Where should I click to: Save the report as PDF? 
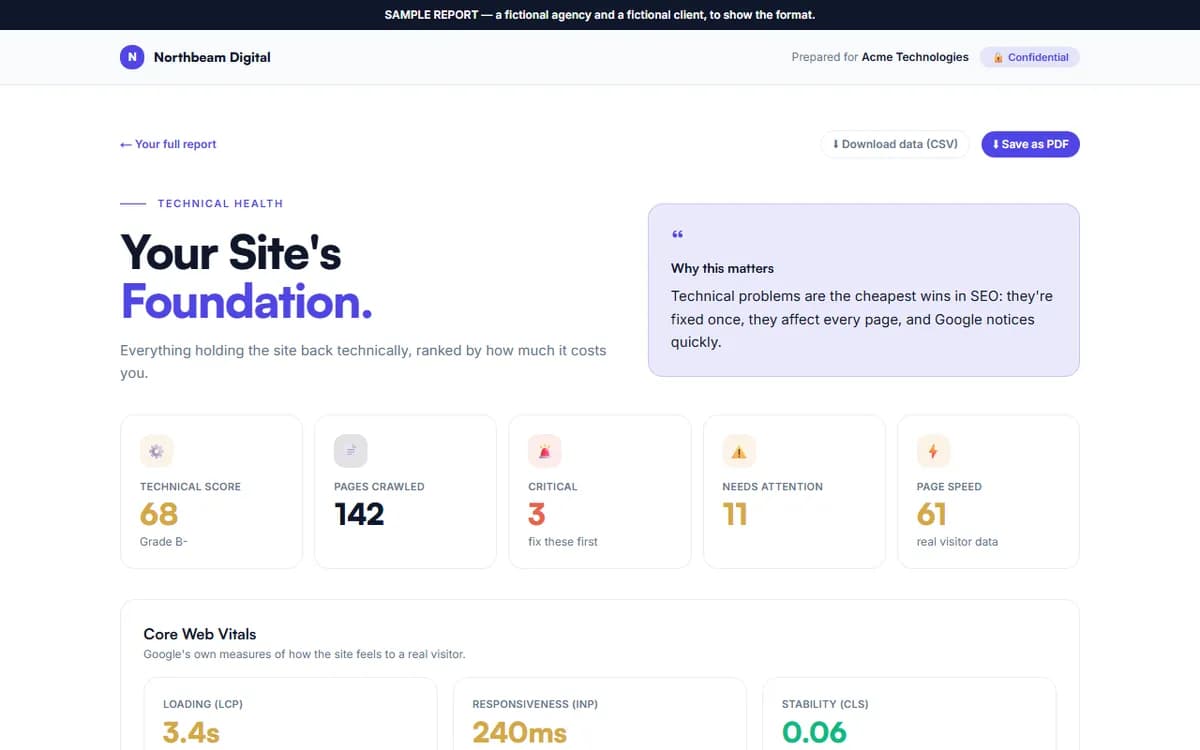click(x=1030, y=144)
